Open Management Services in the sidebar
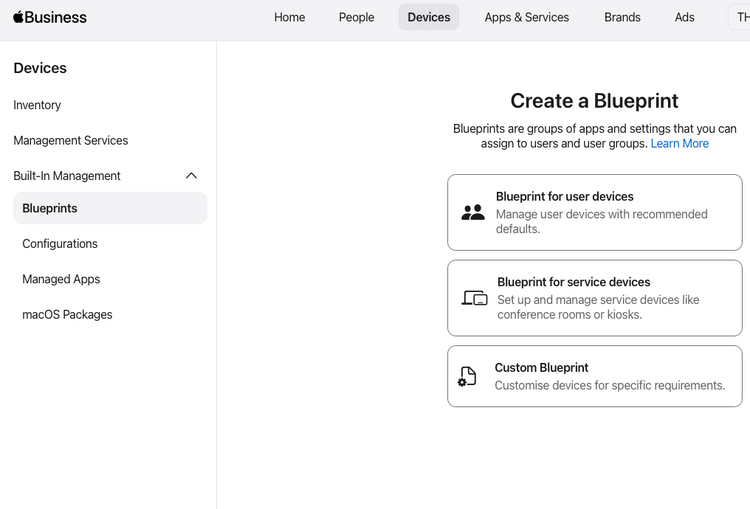The width and height of the screenshot is (750, 509). point(71,140)
